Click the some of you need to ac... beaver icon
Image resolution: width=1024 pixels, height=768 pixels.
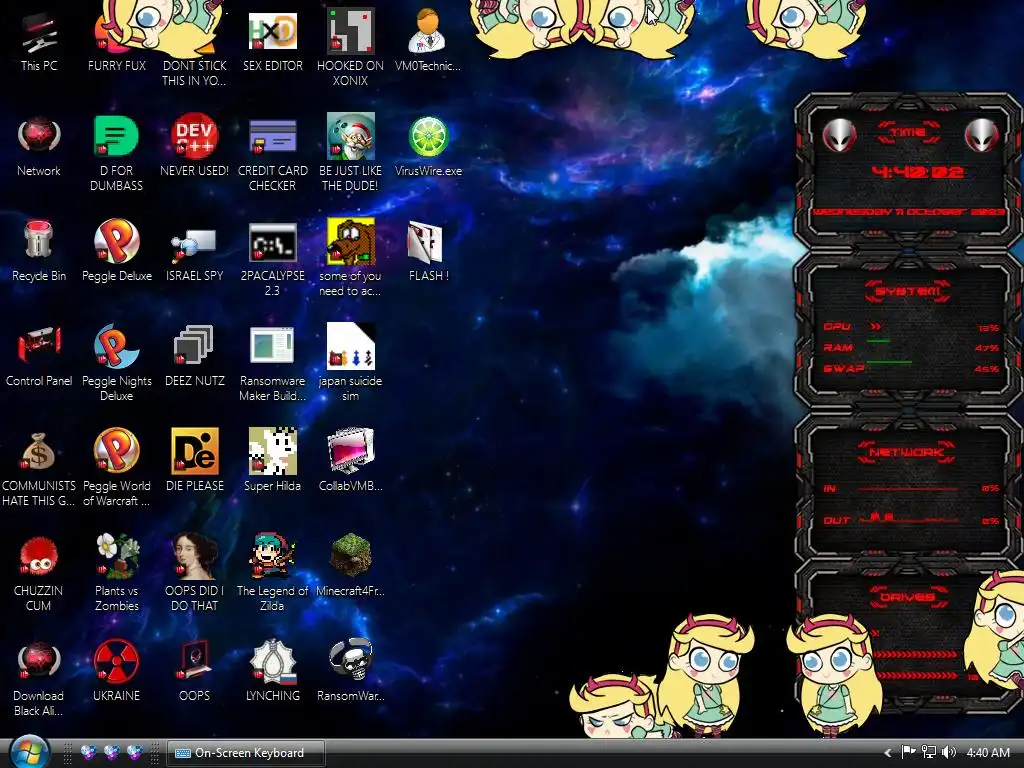tap(350, 242)
